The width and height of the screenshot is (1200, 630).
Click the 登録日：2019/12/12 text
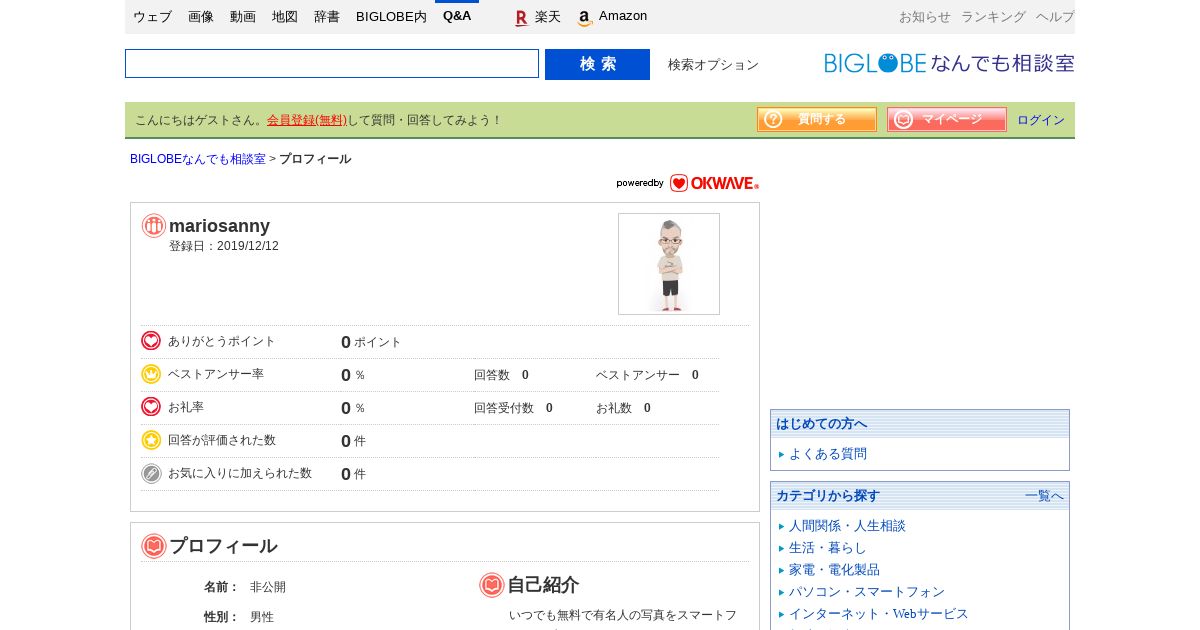point(224,246)
